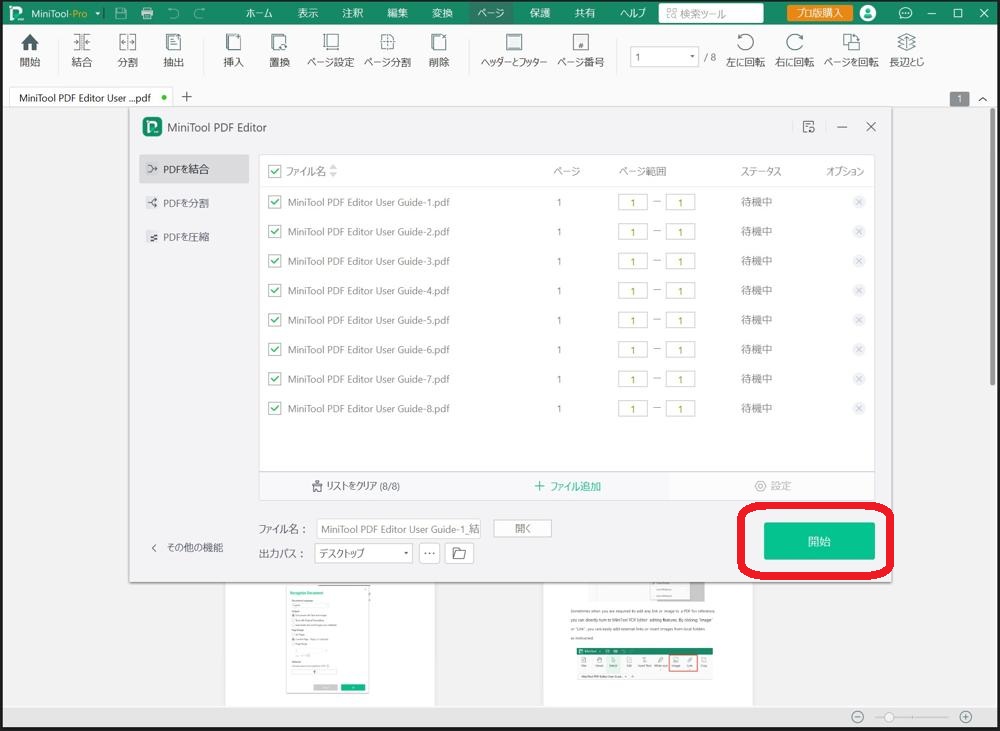
Task: Click the output ファイル名 field
Action: [x=399, y=529]
